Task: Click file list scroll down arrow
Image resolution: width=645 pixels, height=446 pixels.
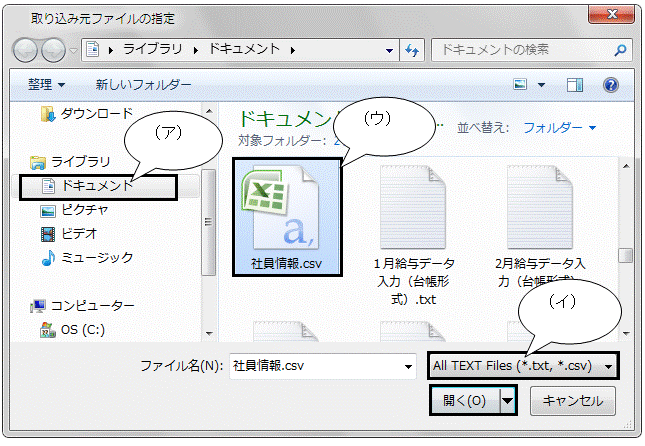Action: point(626,333)
